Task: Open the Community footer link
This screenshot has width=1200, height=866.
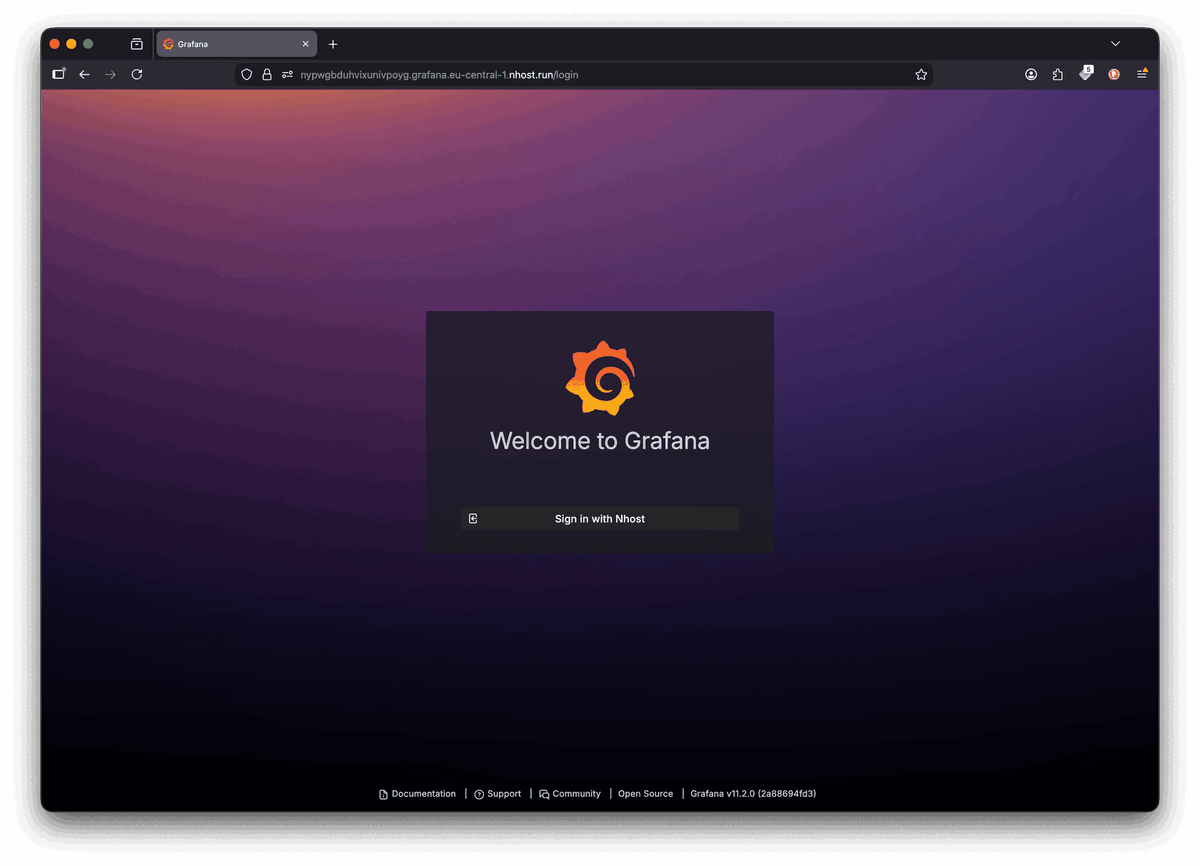Action: pos(570,794)
